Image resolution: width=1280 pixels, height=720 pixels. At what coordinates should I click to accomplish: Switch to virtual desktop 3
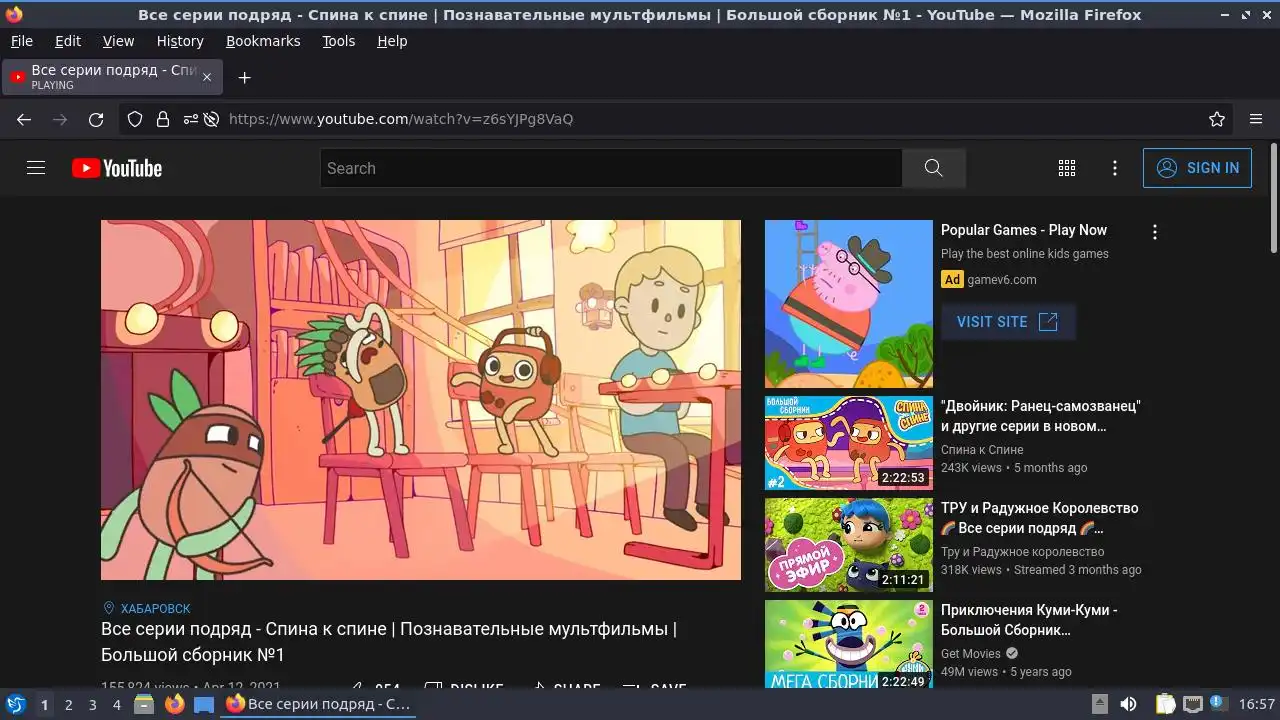pos(92,704)
